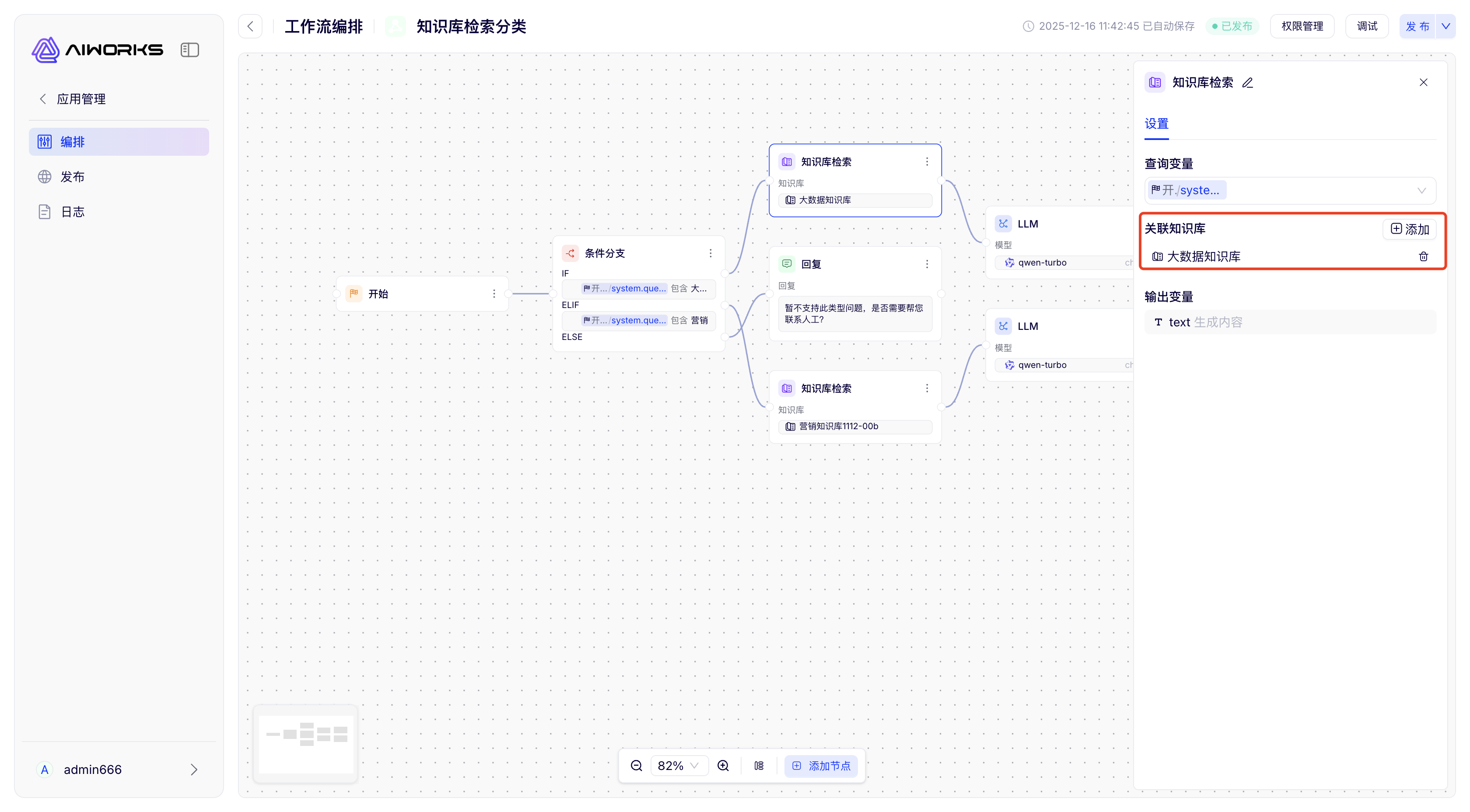This screenshot has height=812, width=1470.
Task: Click the zoom in magnifier icon
Action: pos(723,766)
